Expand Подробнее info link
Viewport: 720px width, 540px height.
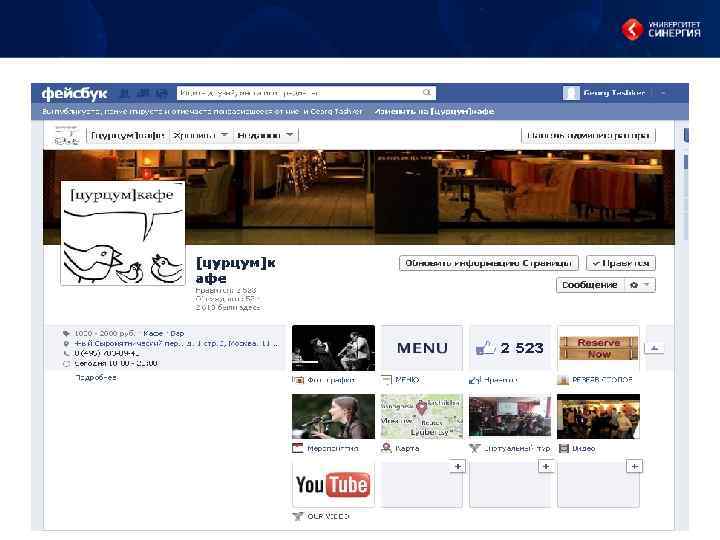tap(96, 378)
